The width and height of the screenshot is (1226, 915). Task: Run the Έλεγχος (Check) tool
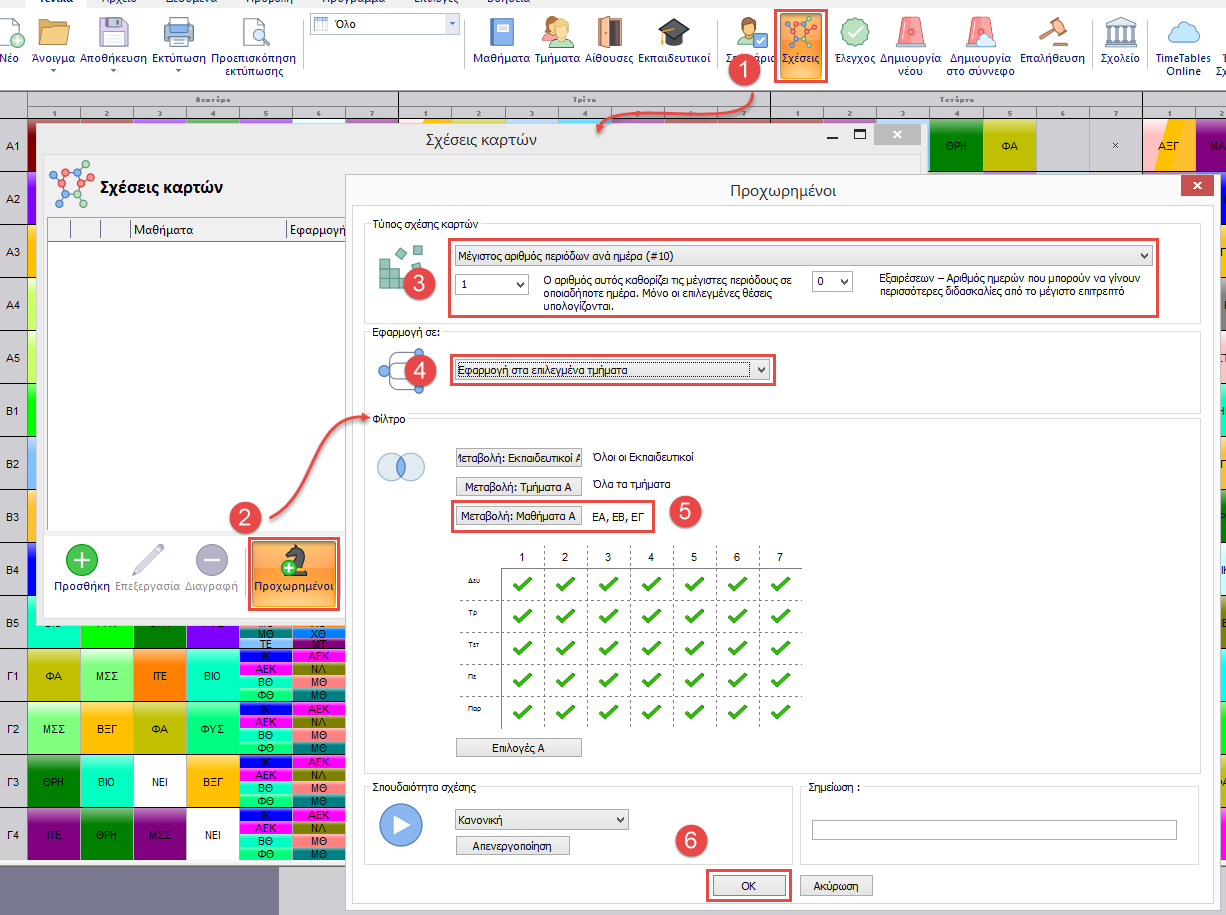click(x=855, y=40)
